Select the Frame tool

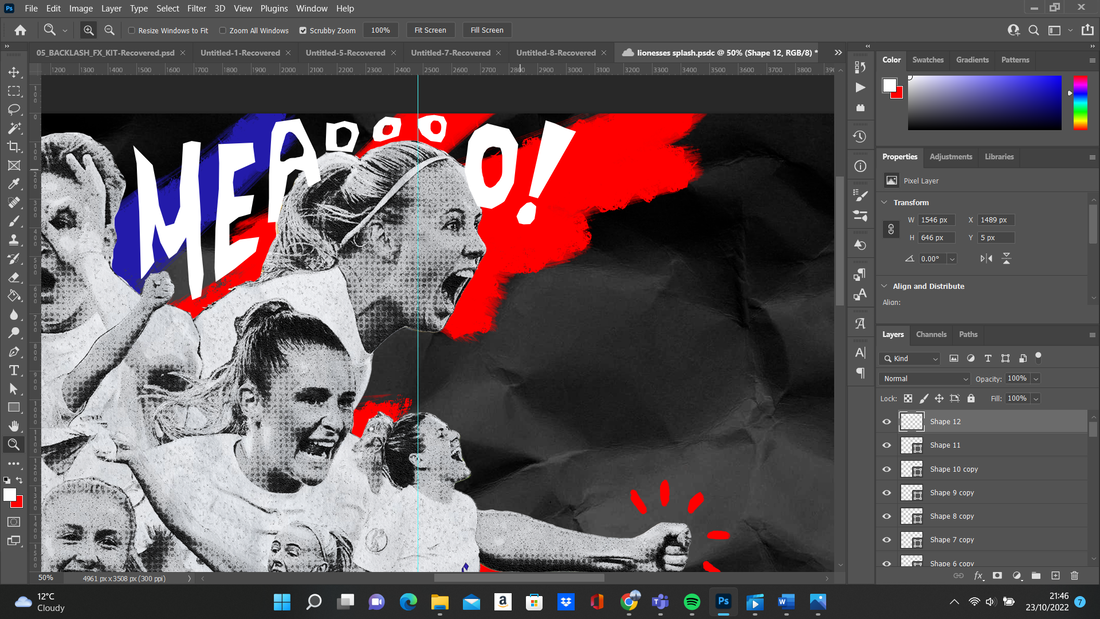click(x=14, y=166)
